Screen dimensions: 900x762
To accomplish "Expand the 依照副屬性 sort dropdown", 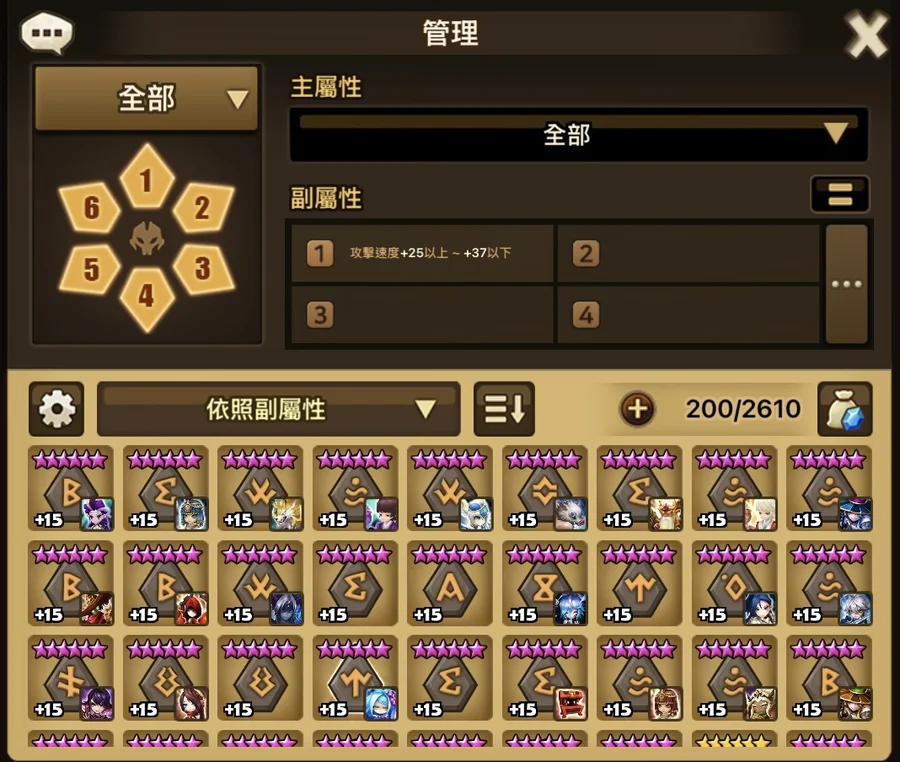I will [279, 409].
